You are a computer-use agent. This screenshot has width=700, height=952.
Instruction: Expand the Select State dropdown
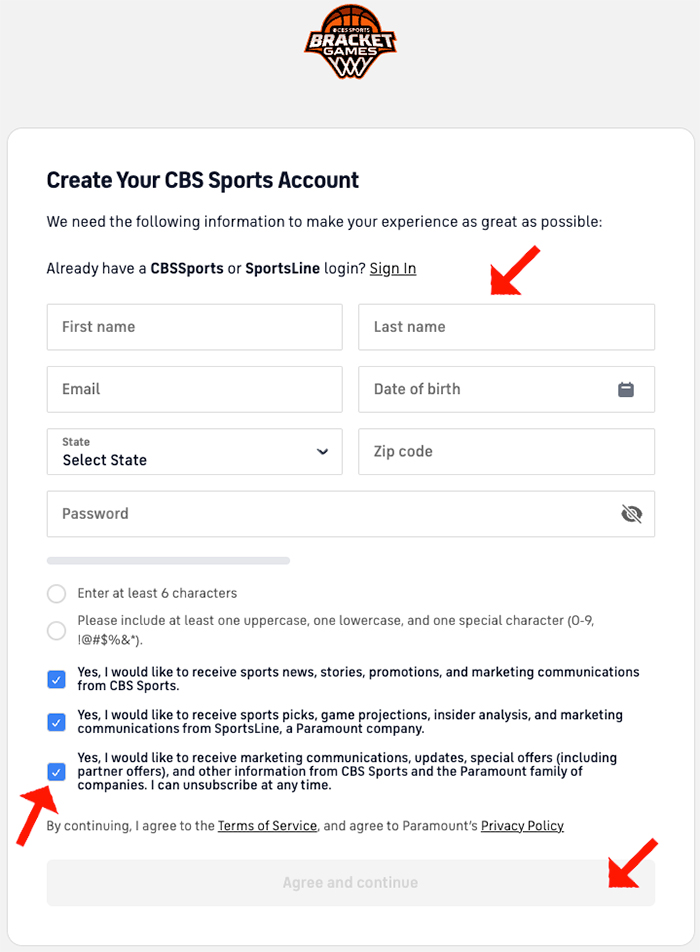tap(194, 452)
